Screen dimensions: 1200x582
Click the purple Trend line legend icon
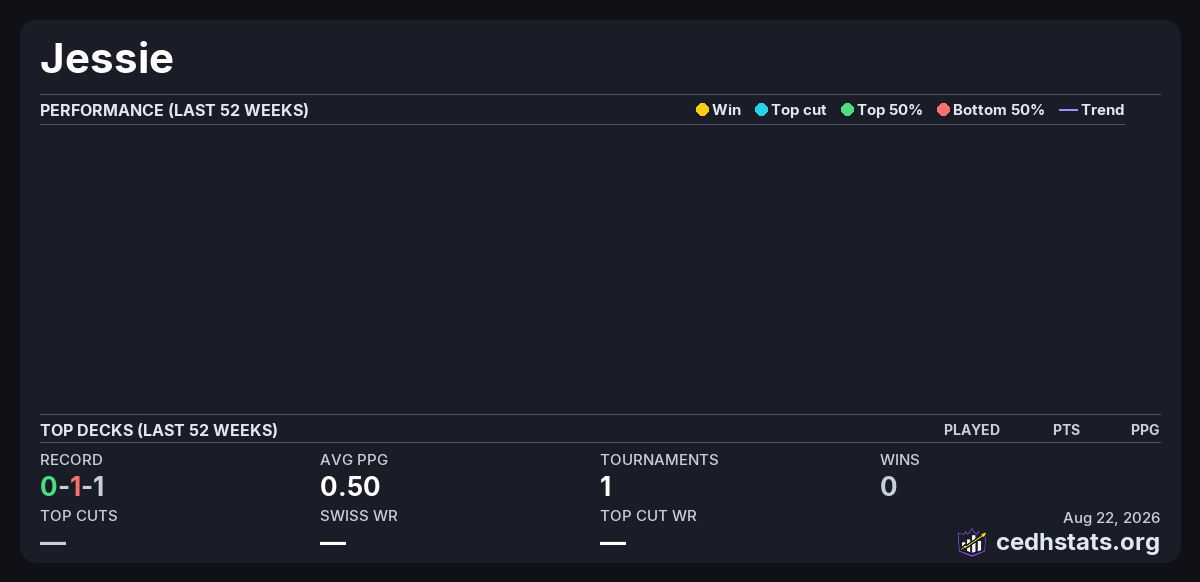pos(1068,110)
